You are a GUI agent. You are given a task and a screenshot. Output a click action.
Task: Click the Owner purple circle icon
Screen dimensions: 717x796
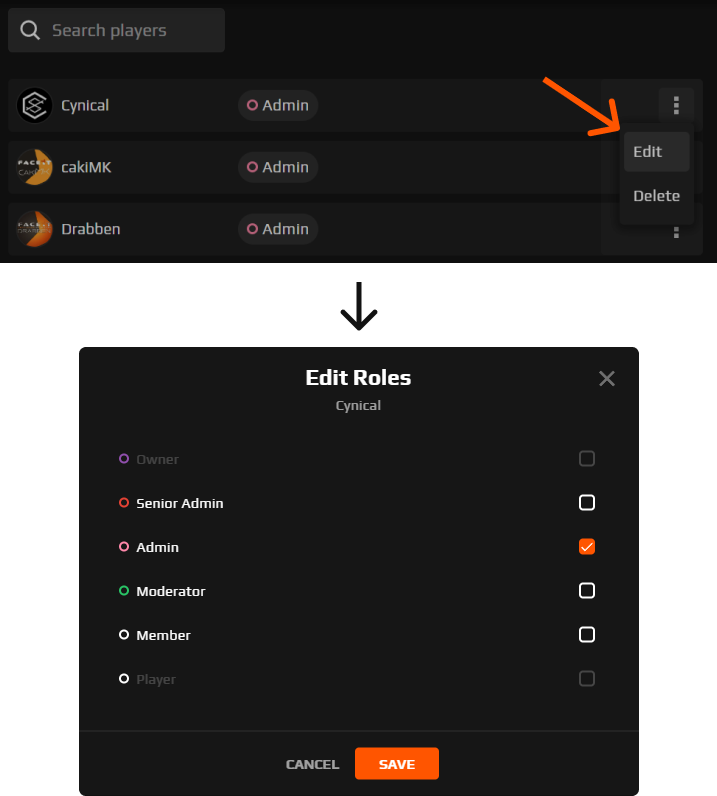[x=124, y=458]
